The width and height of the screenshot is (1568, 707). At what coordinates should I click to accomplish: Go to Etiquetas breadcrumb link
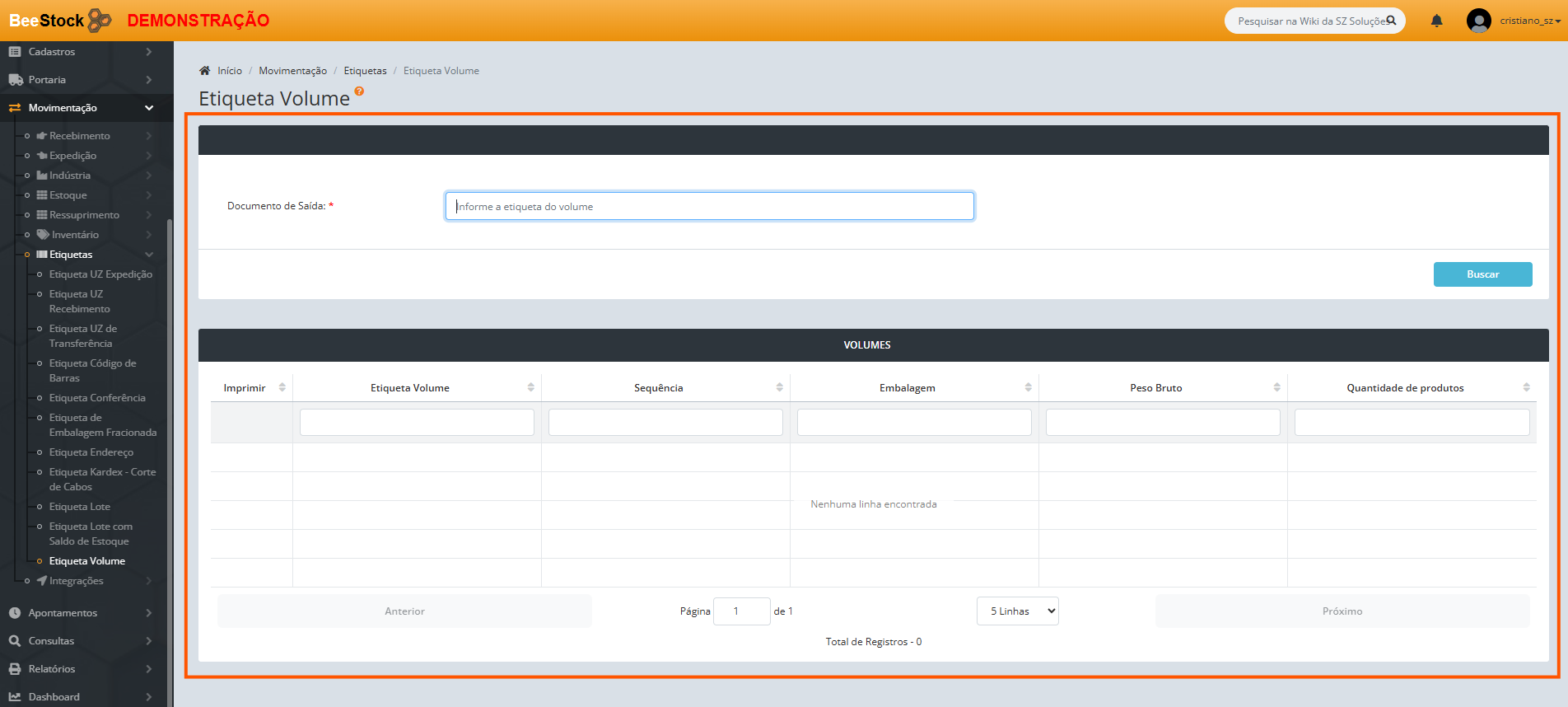pyautogui.click(x=365, y=71)
